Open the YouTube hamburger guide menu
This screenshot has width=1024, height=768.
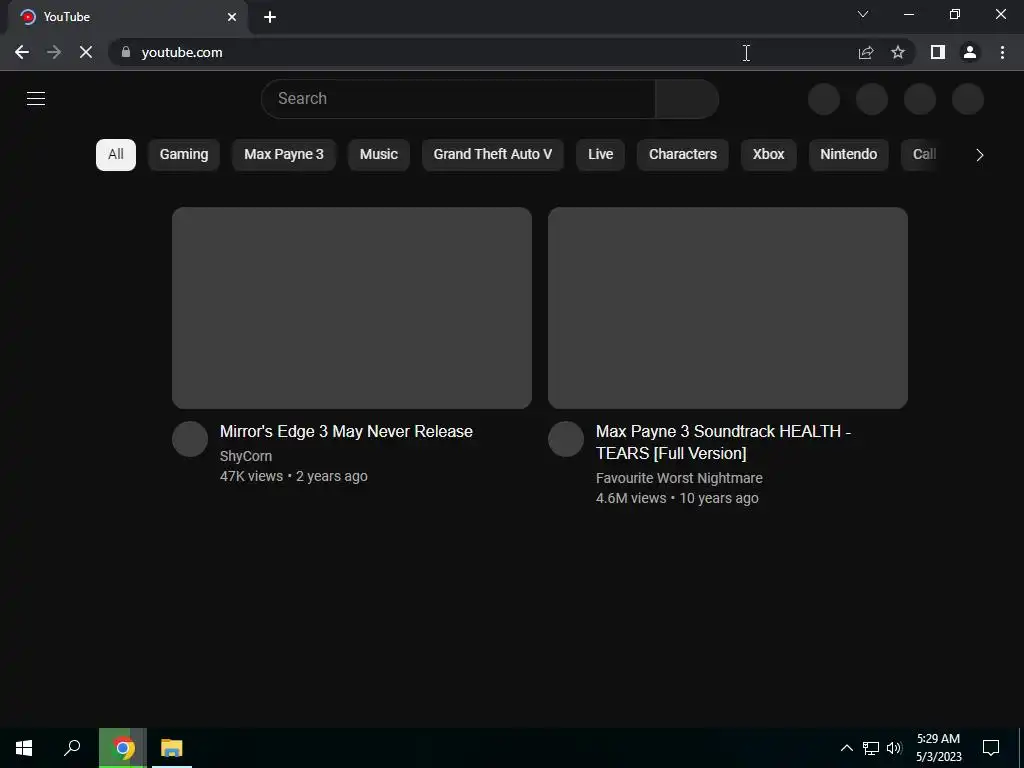tap(36, 99)
